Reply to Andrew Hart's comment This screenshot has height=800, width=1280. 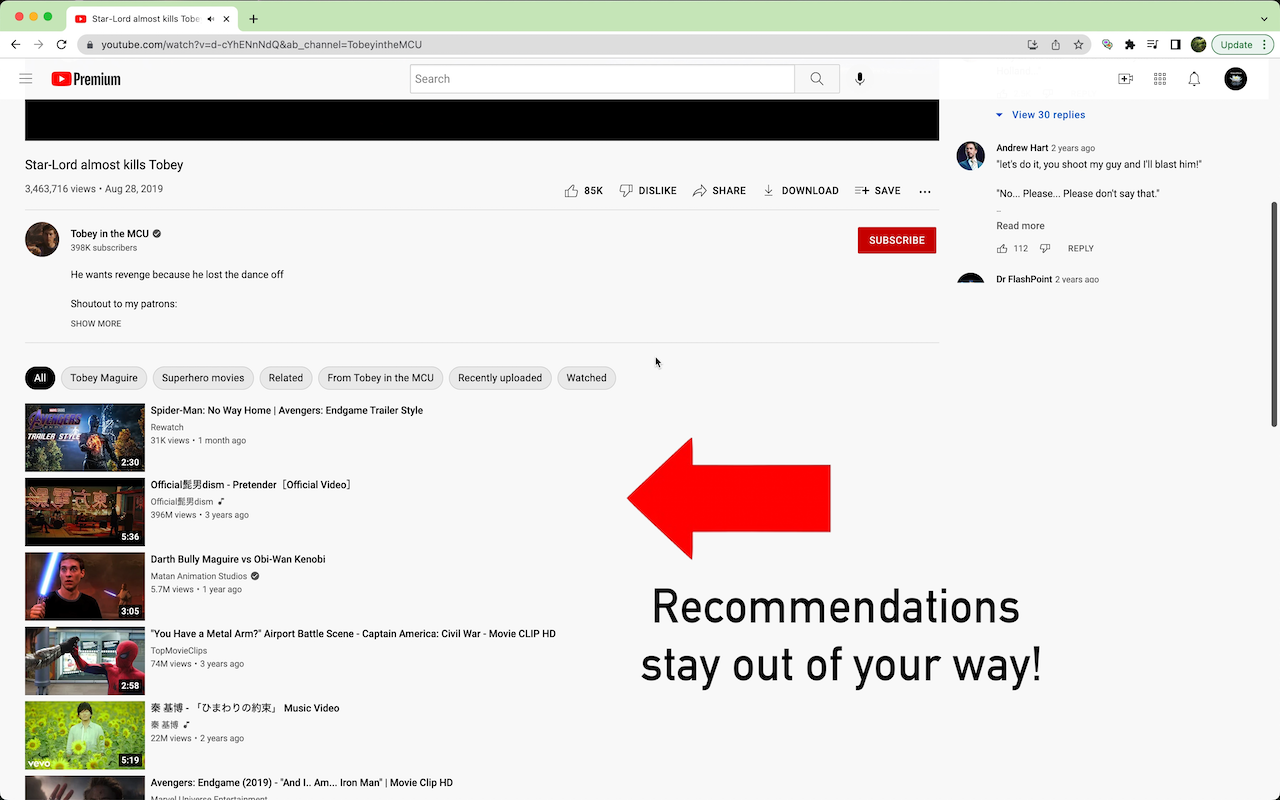point(1081,248)
